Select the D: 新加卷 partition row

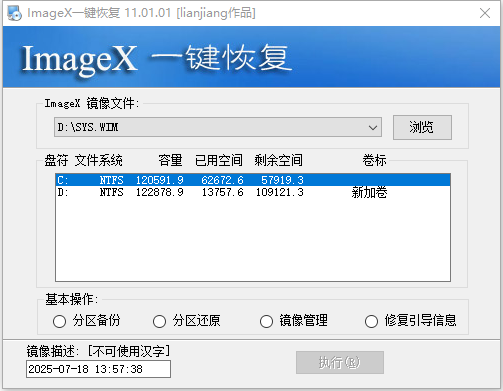click(253, 192)
